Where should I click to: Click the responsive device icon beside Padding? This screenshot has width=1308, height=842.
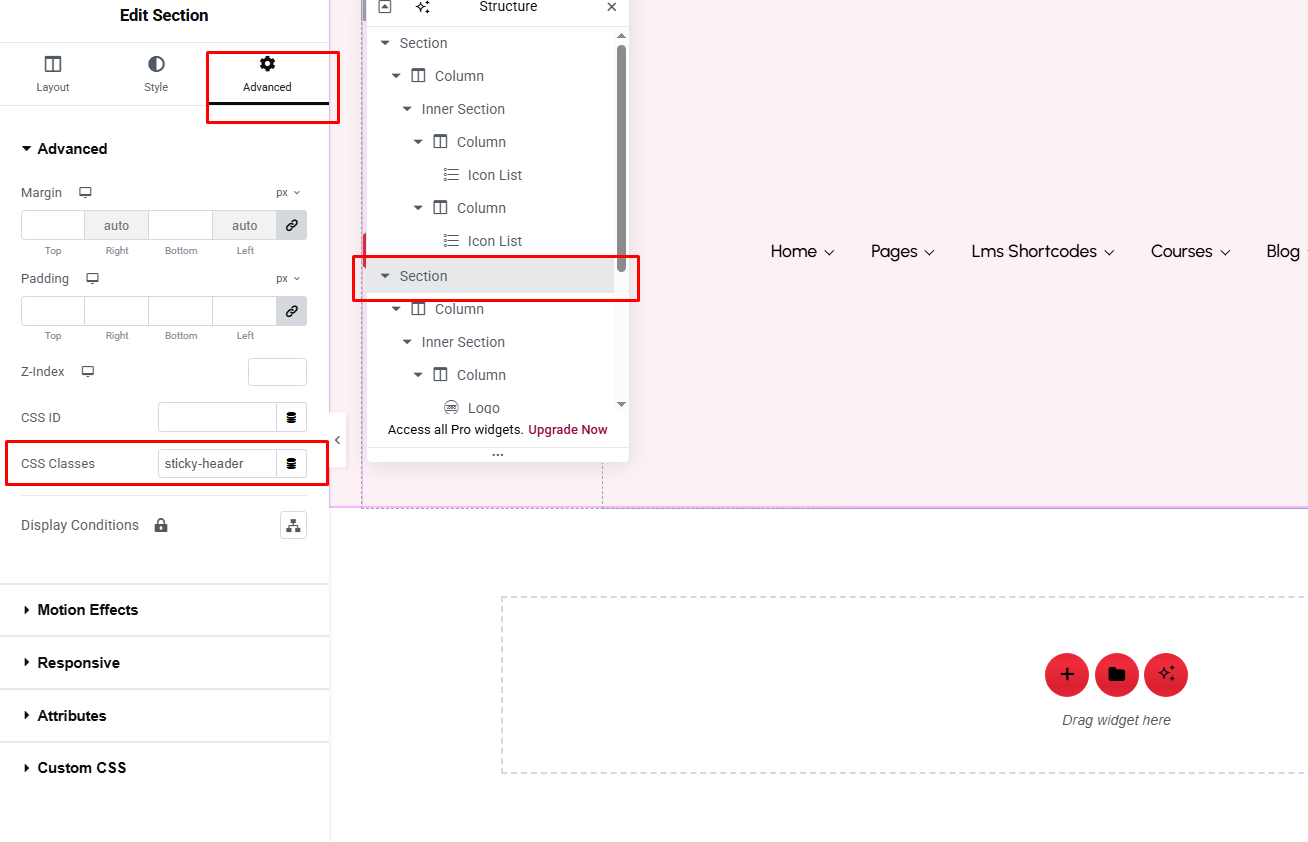pos(92,278)
